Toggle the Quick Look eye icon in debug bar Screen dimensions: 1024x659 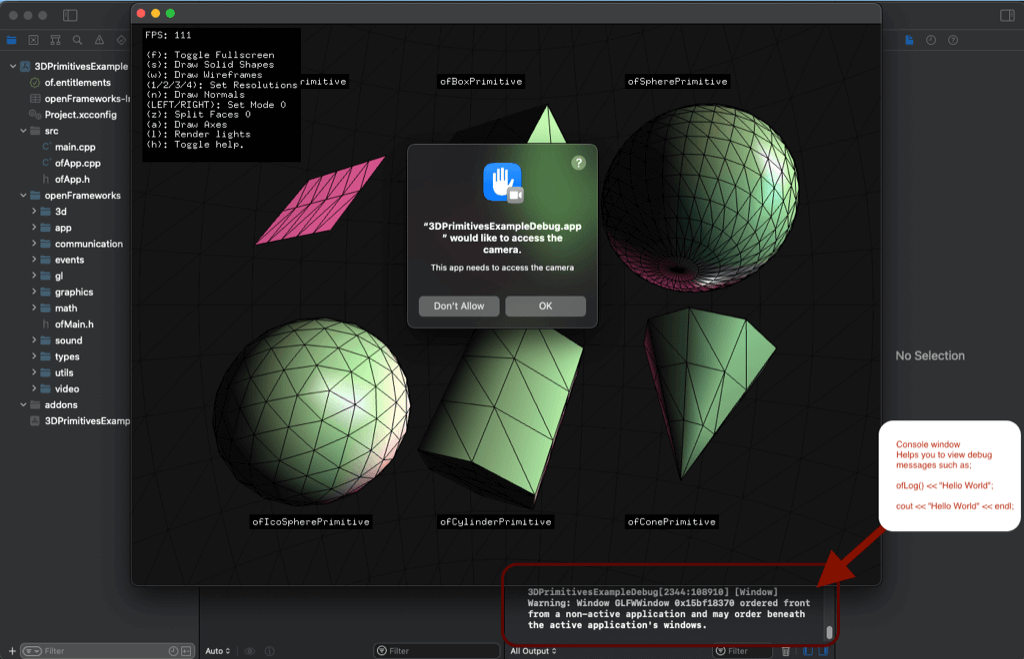point(249,651)
